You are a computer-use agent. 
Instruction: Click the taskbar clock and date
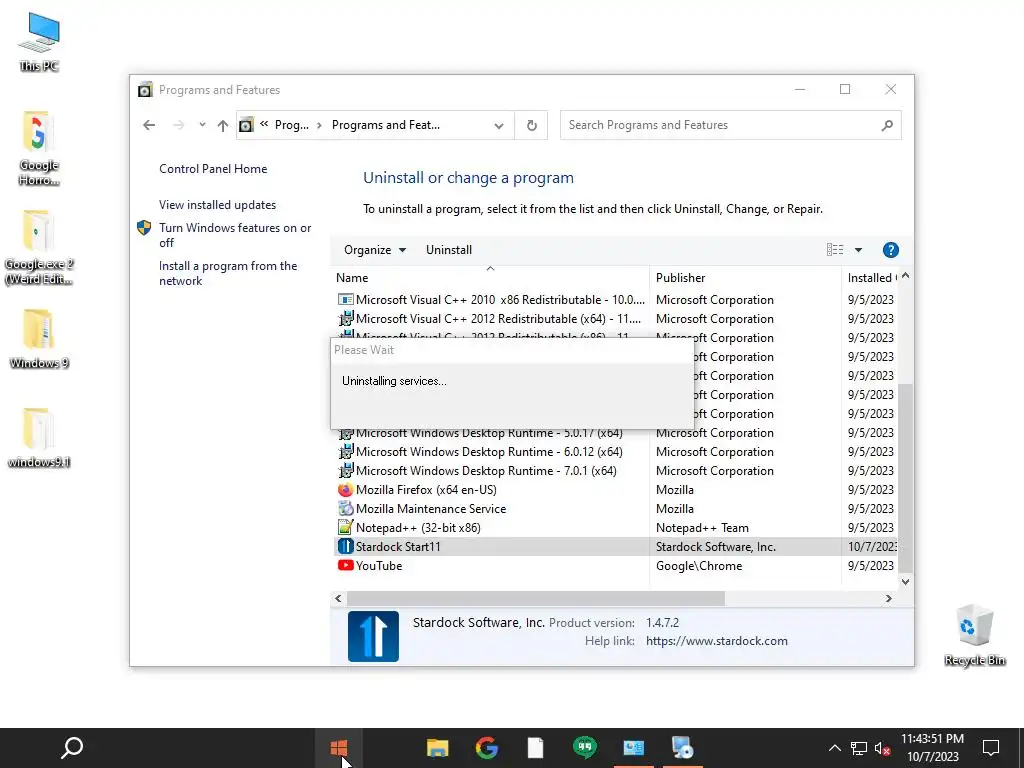[933, 748]
